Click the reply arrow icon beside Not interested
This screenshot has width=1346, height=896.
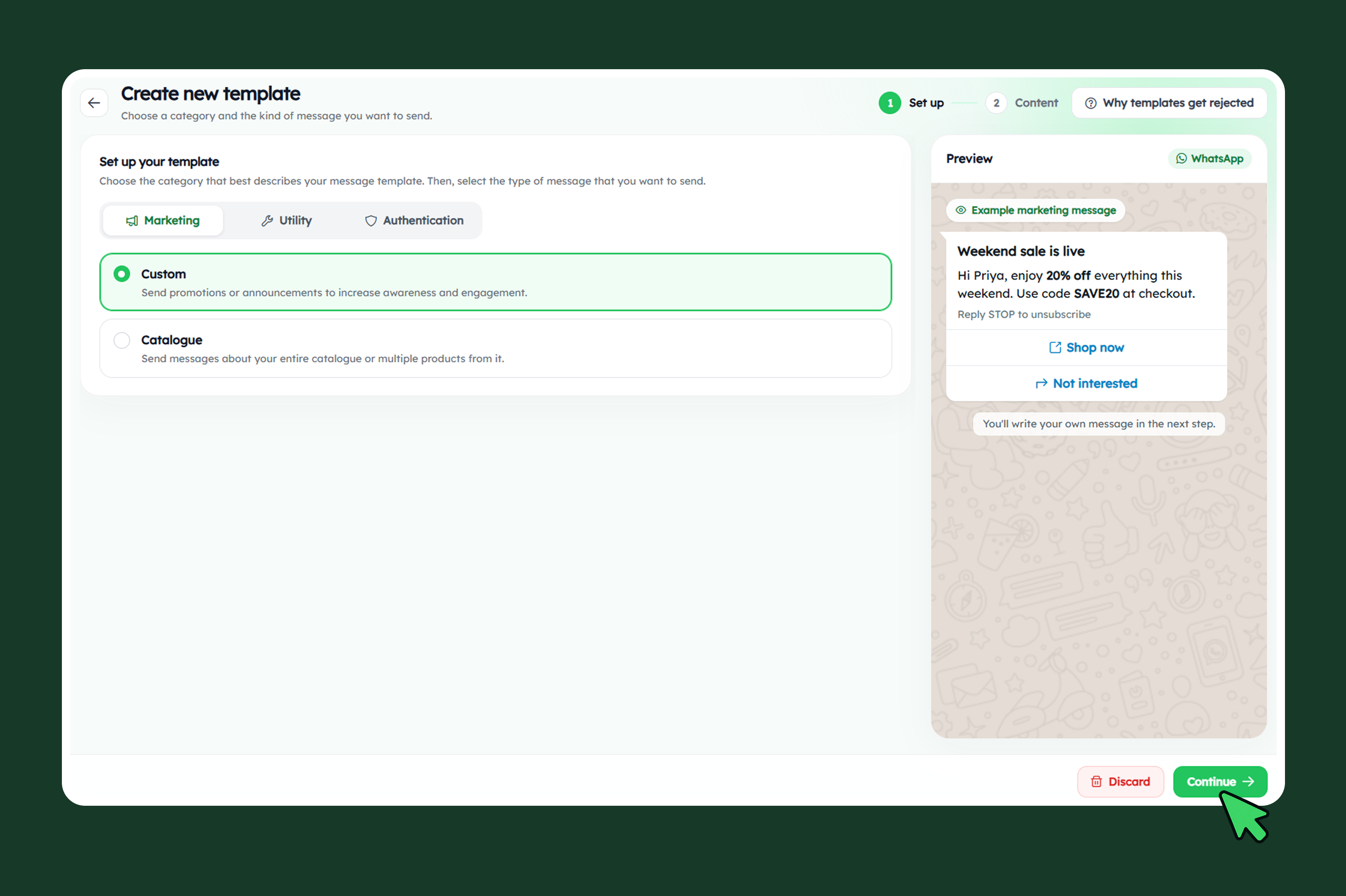tap(1041, 383)
